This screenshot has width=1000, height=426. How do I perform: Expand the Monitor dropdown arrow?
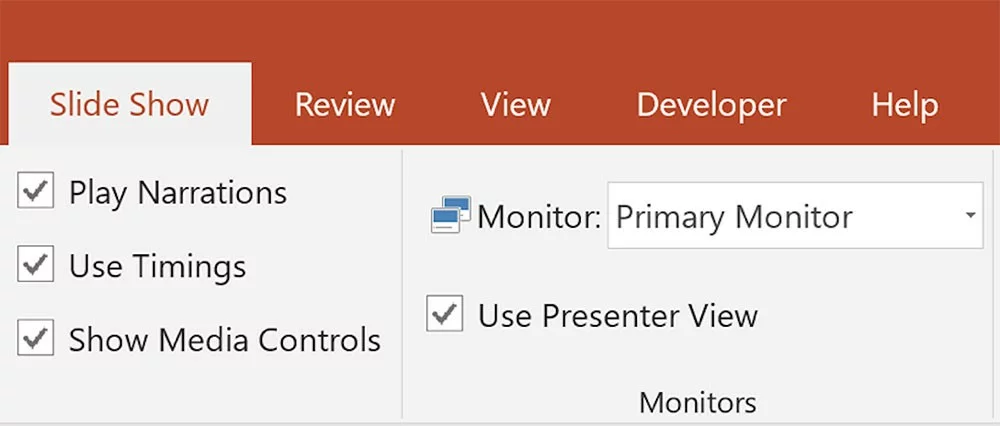pos(969,216)
